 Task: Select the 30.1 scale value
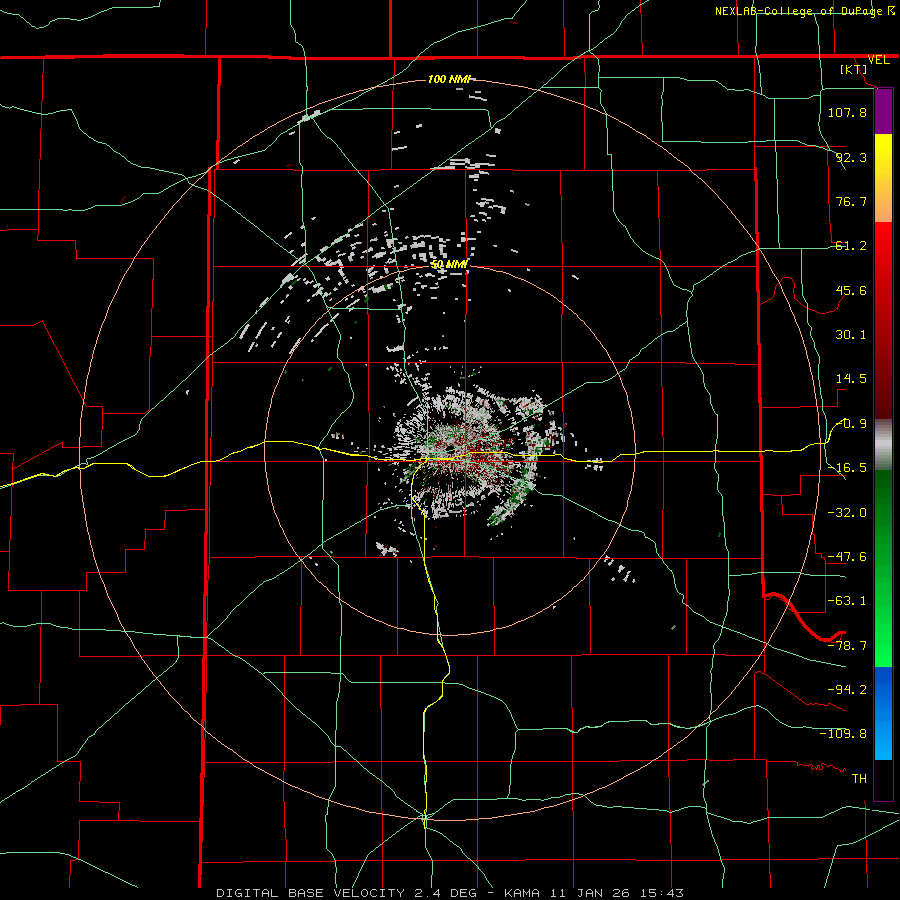(851, 335)
